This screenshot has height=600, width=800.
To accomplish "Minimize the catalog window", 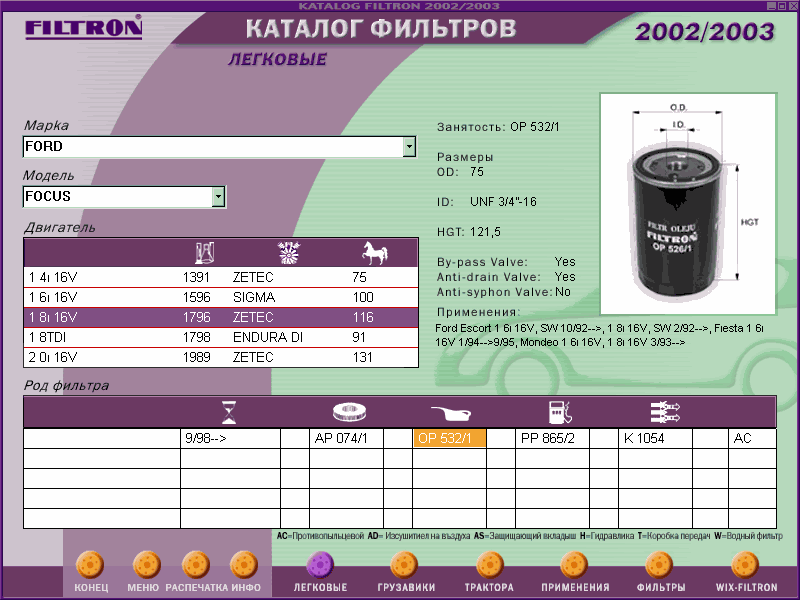I will click(x=771, y=6).
